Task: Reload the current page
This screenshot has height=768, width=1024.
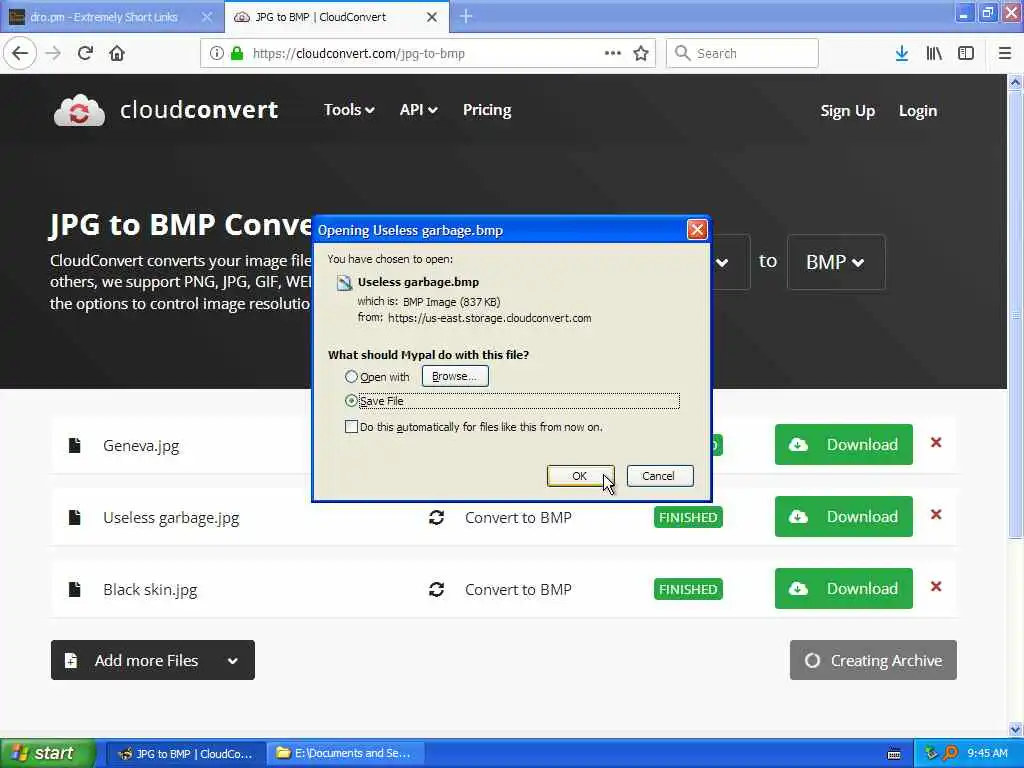Action: point(86,54)
